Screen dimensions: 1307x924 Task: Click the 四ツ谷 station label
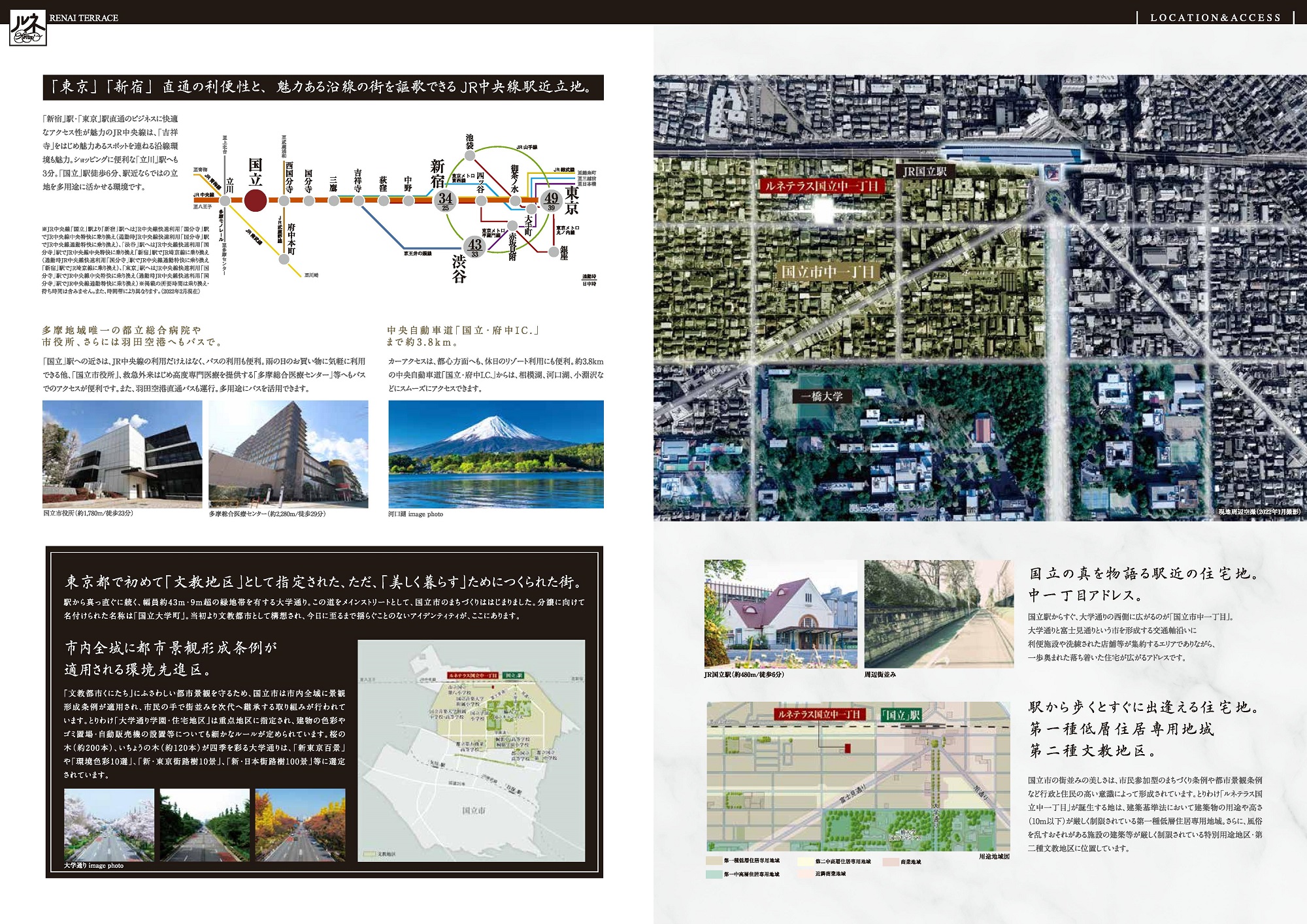point(480,181)
